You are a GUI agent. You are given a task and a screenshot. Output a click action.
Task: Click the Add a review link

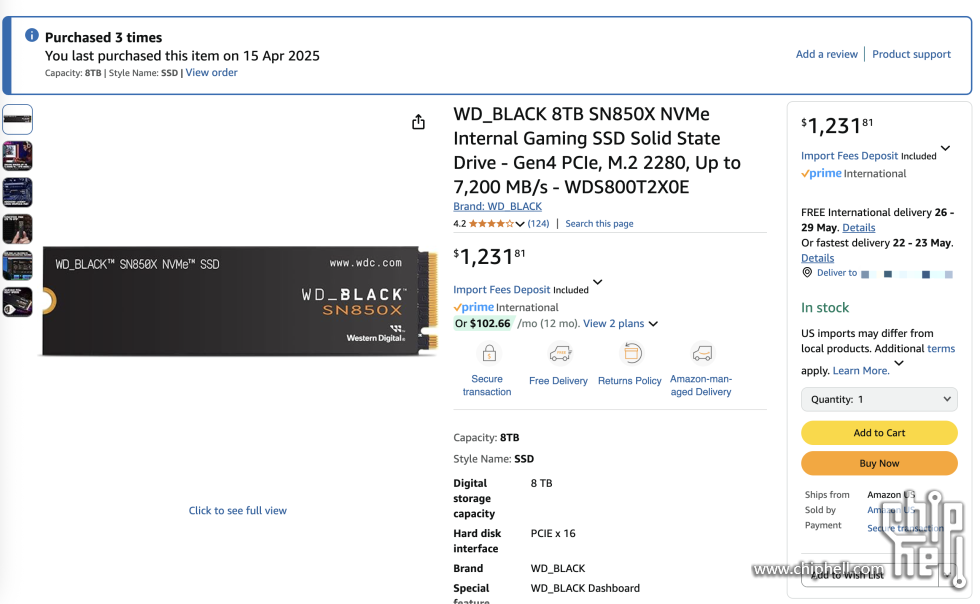(x=826, y=54)
